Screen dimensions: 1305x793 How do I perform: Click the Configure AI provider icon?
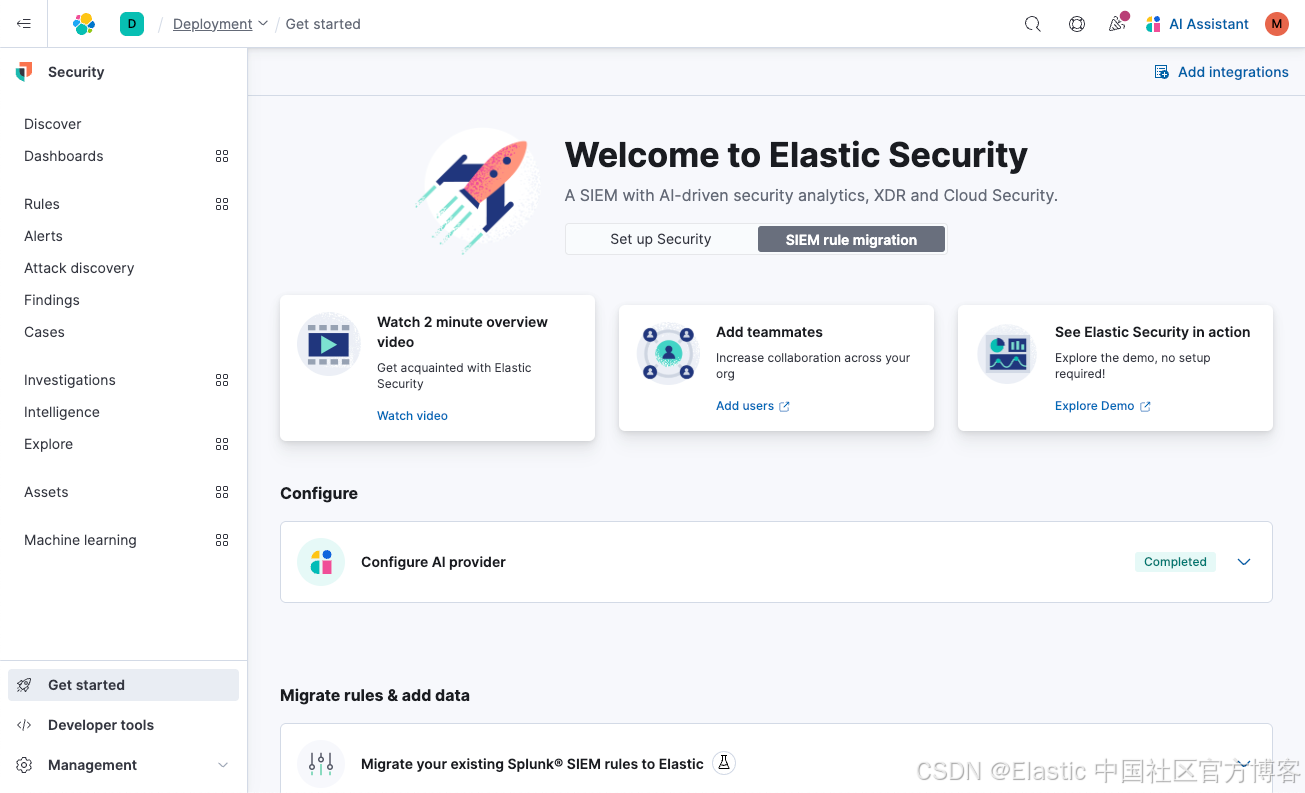point(321,562)
